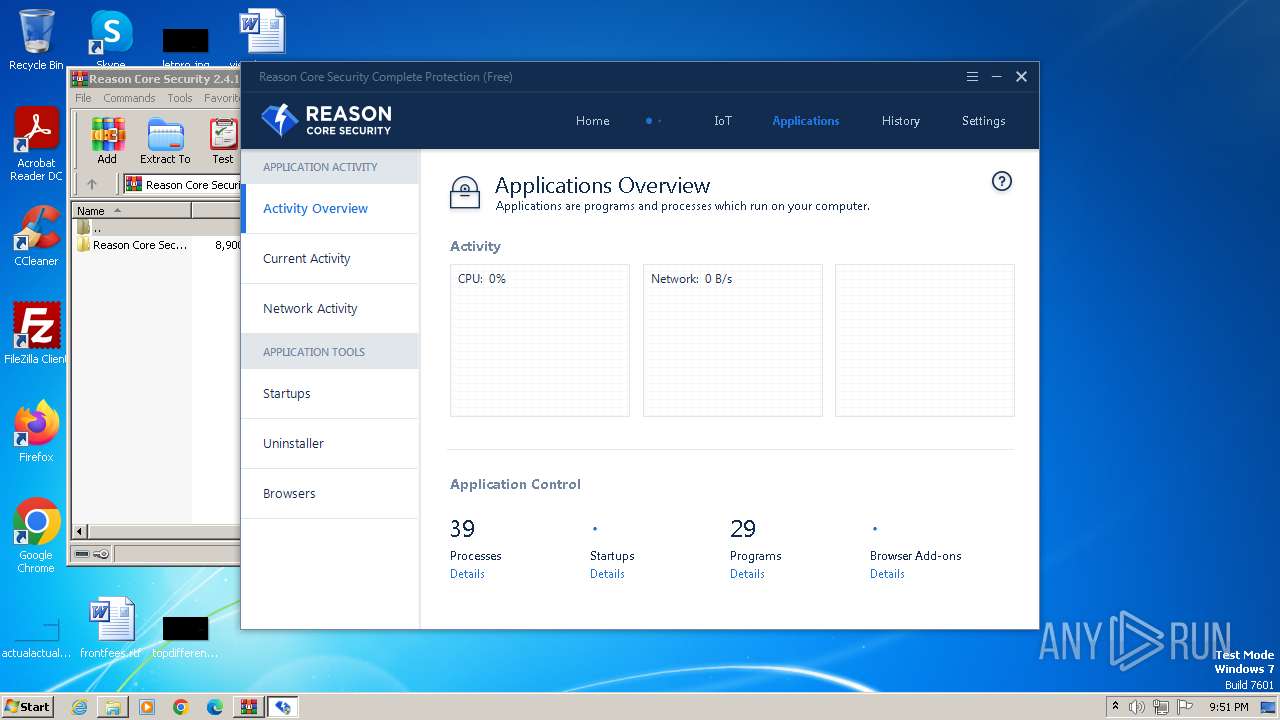Click the Edge taskbar icon
1280x720 pixels.
[215, 707]
